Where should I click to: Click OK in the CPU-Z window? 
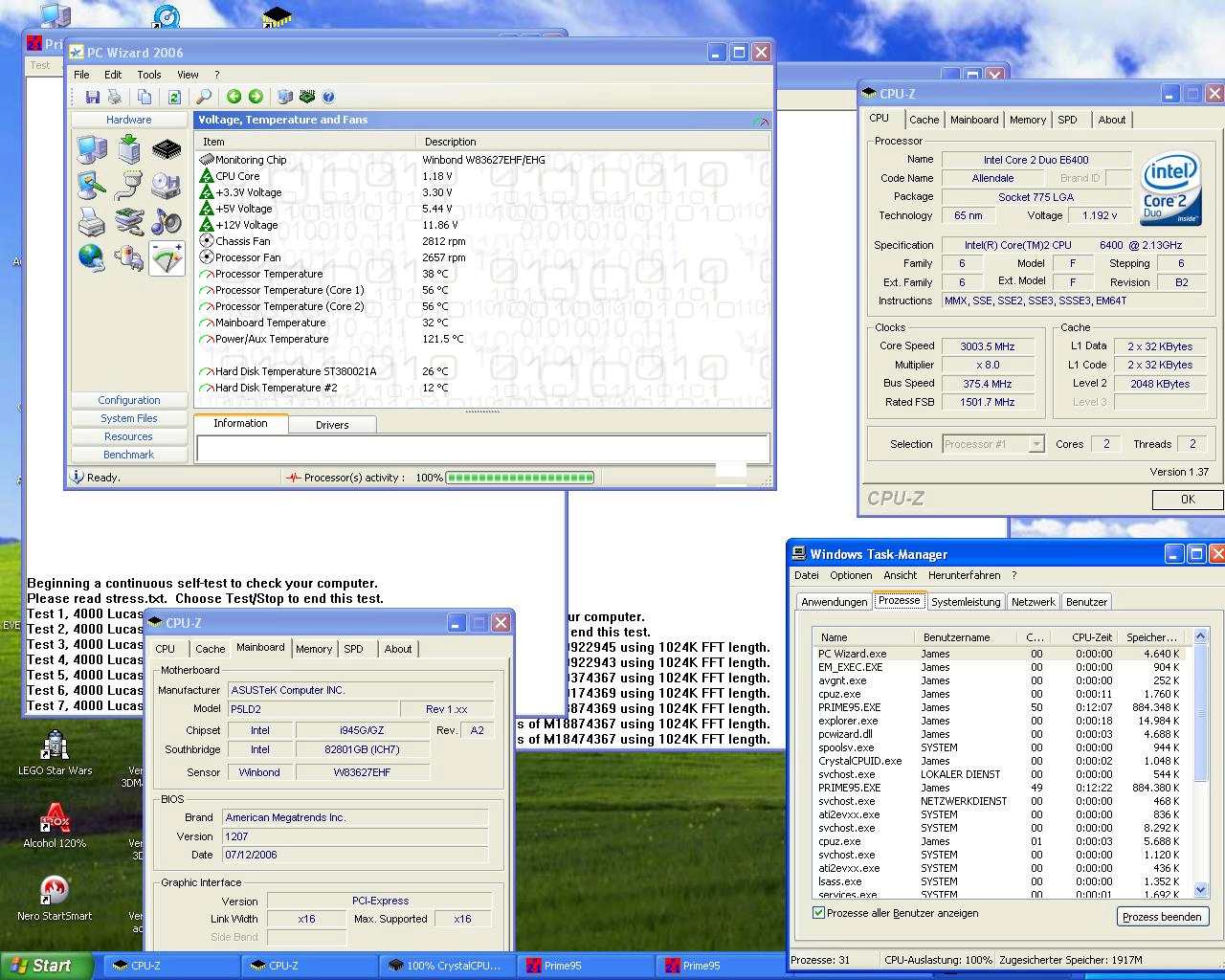[1187, 499]
